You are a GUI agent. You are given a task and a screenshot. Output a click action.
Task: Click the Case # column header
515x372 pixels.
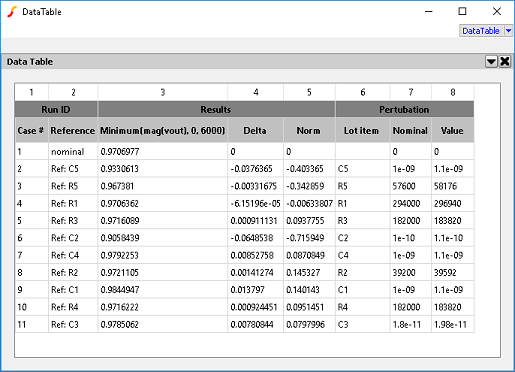click(31, 130)
